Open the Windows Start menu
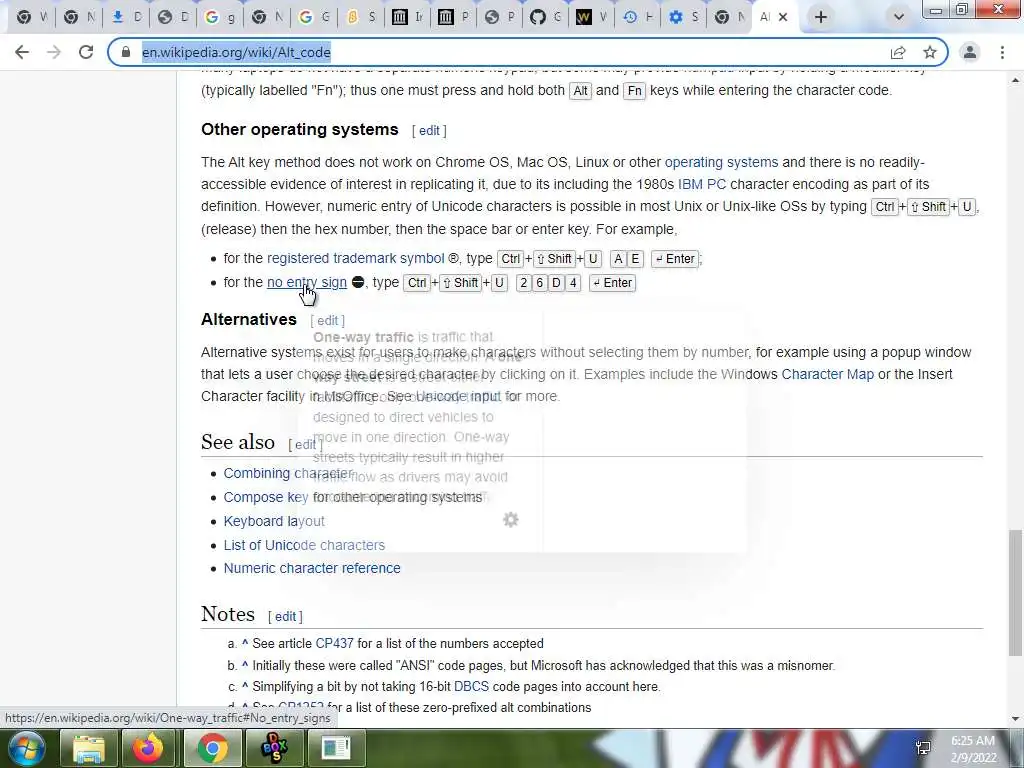This screenshot has height=768, width=1024. 26,748
